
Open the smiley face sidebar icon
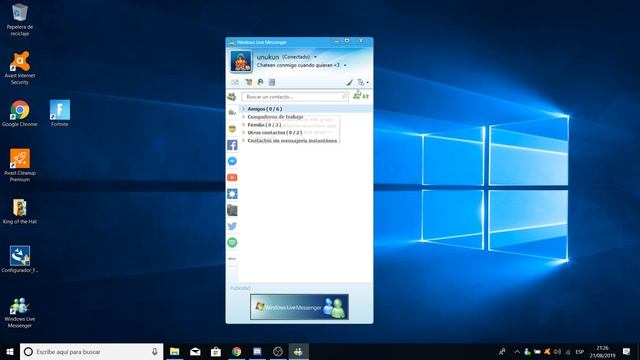point(232,129)
